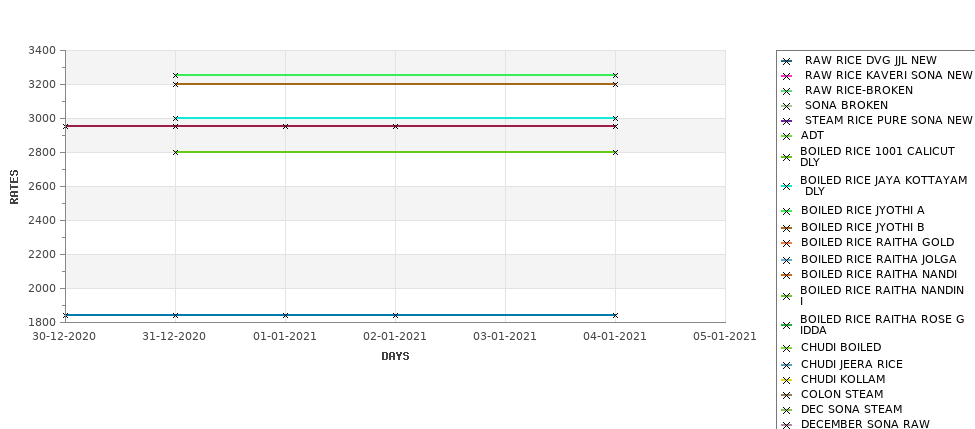975x429 pixels.
Task: Click the maroon line point on 02-01-2021
Action: click(395, 126)
